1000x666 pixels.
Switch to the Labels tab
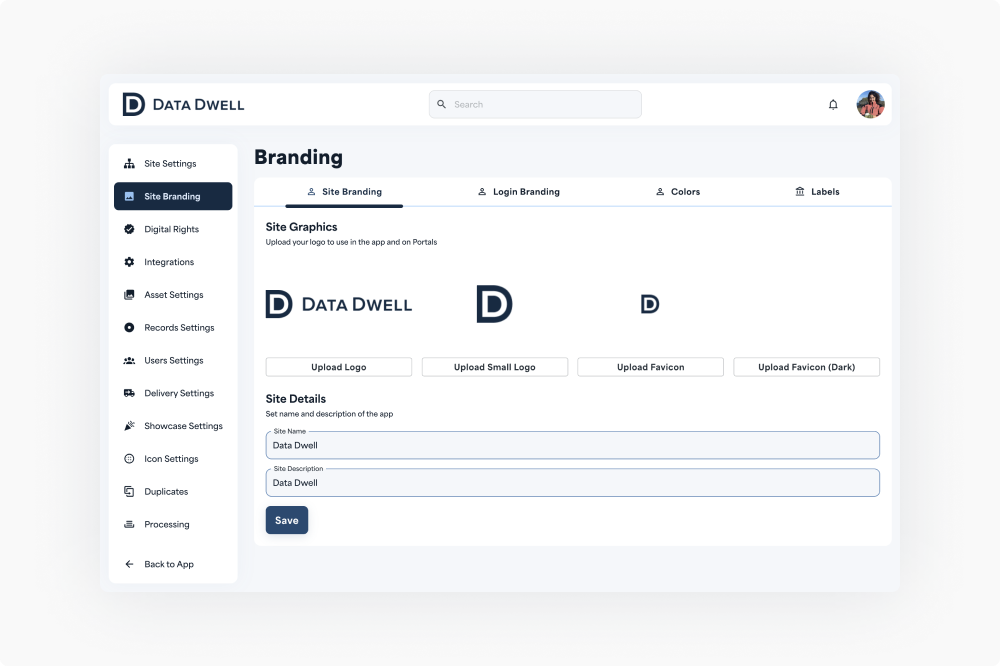coord(818,192)
